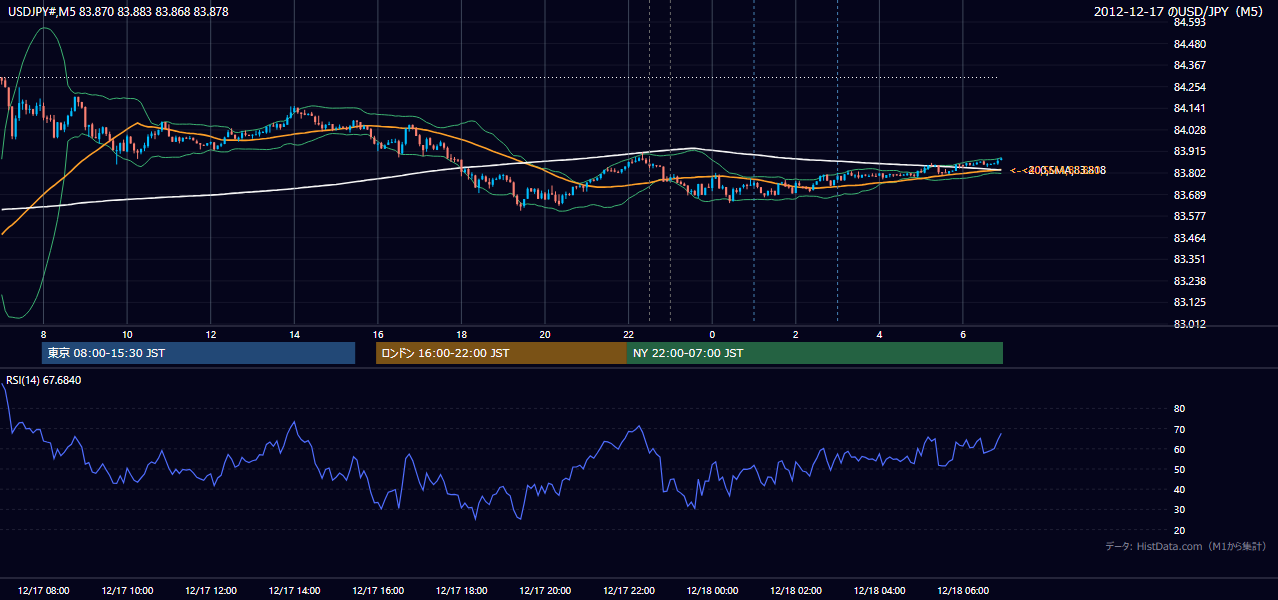Click the bottom date label 12/18 02:00
Screen dimensions: 1278x600
pyautogui.click(x=796, y=591)
